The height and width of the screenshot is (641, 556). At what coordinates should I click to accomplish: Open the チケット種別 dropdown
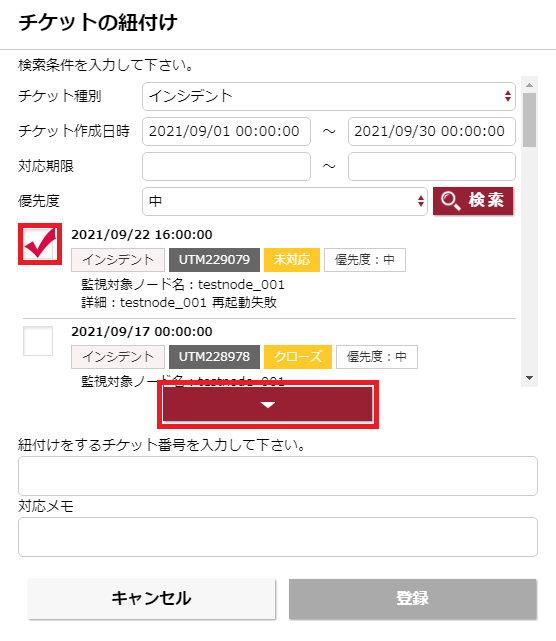click(x=329, y=96)
